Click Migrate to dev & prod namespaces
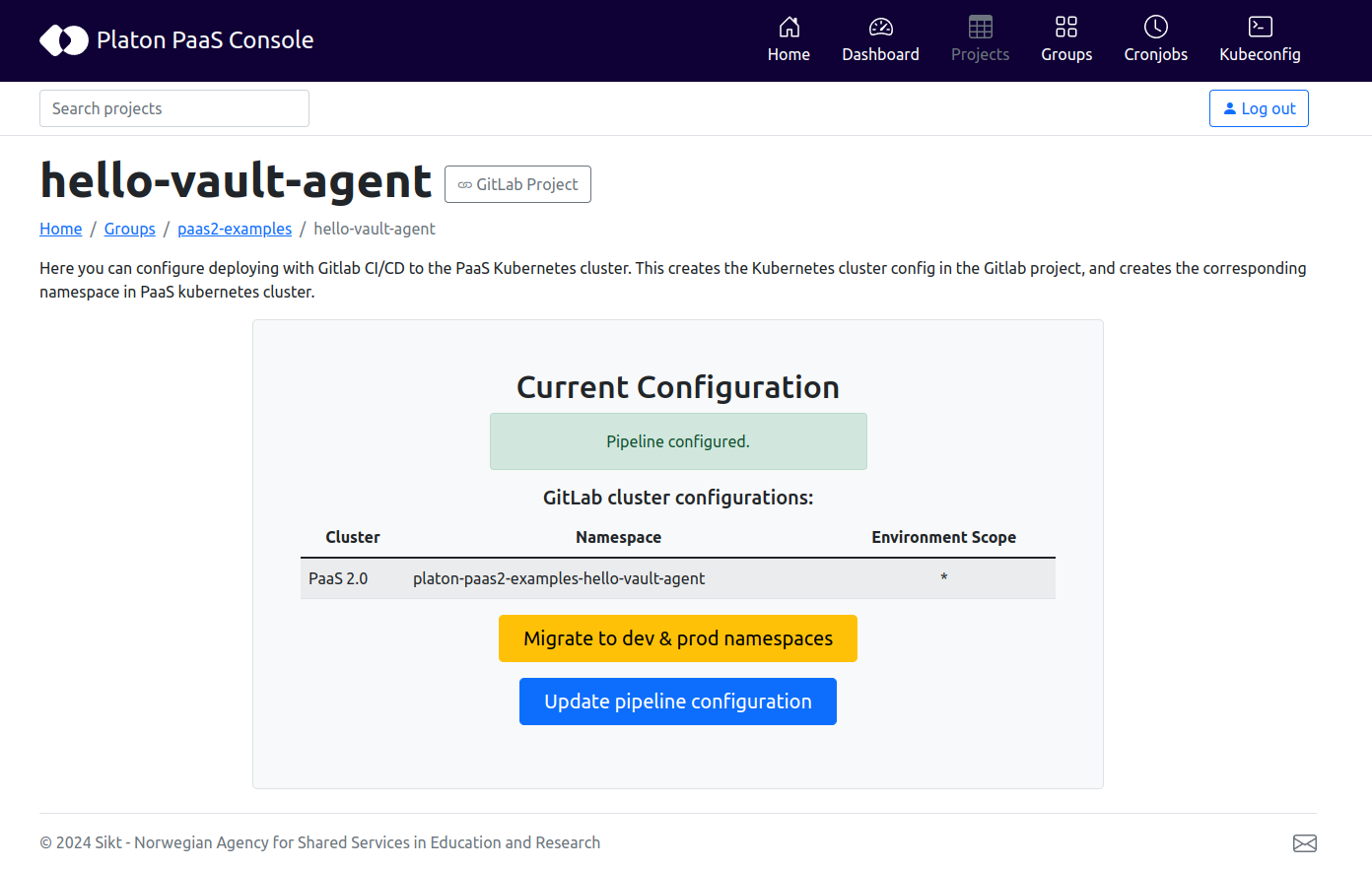This screenshot has width=1372, height=869. (x=678, y=638)
